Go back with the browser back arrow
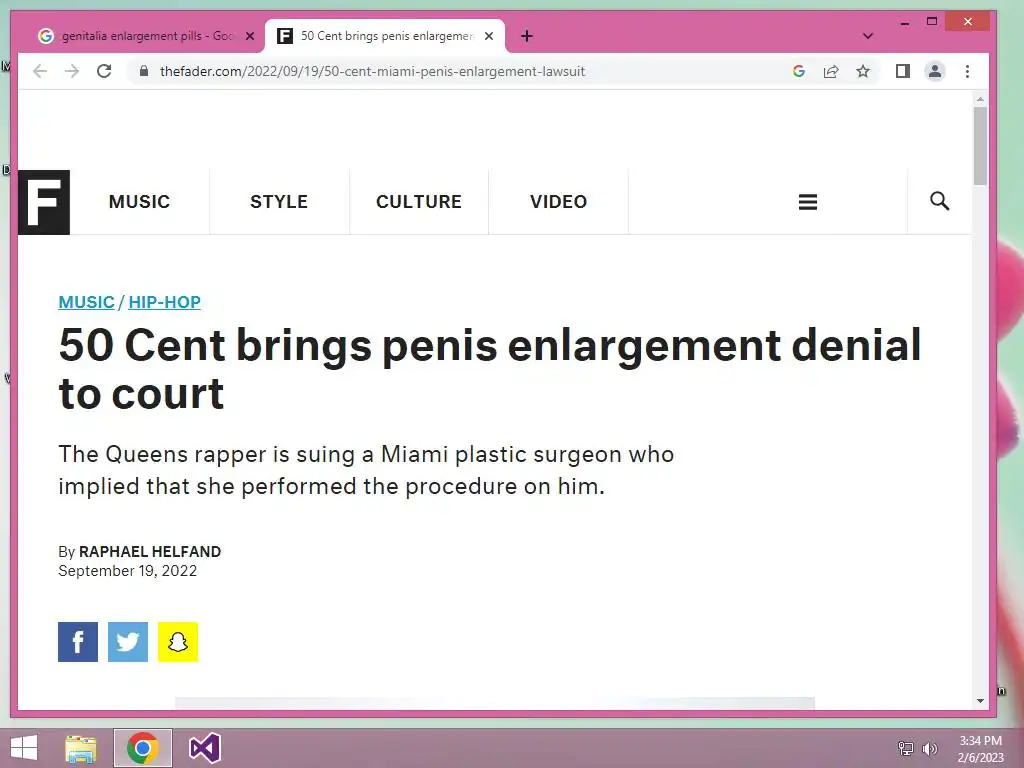Screen dimensions: 1024x768 [x=40, y=71]
